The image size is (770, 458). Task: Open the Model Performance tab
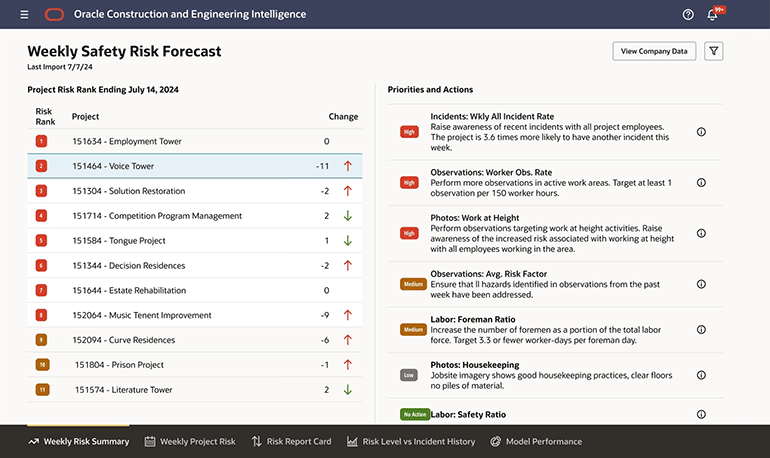point(535,441)
